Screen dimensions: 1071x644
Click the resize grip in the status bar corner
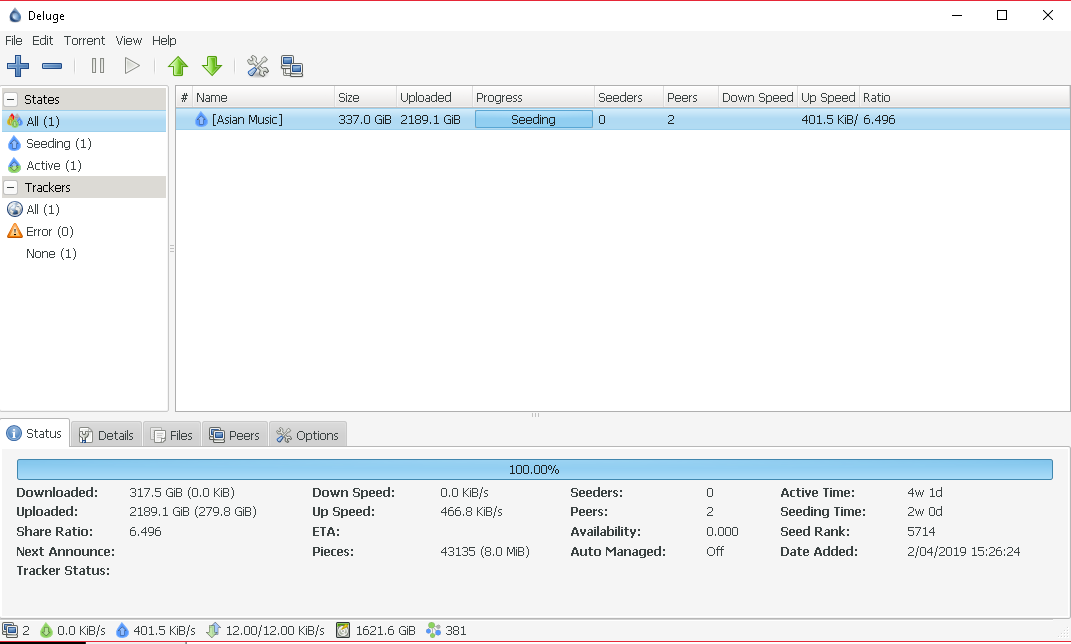[1063, 632]
